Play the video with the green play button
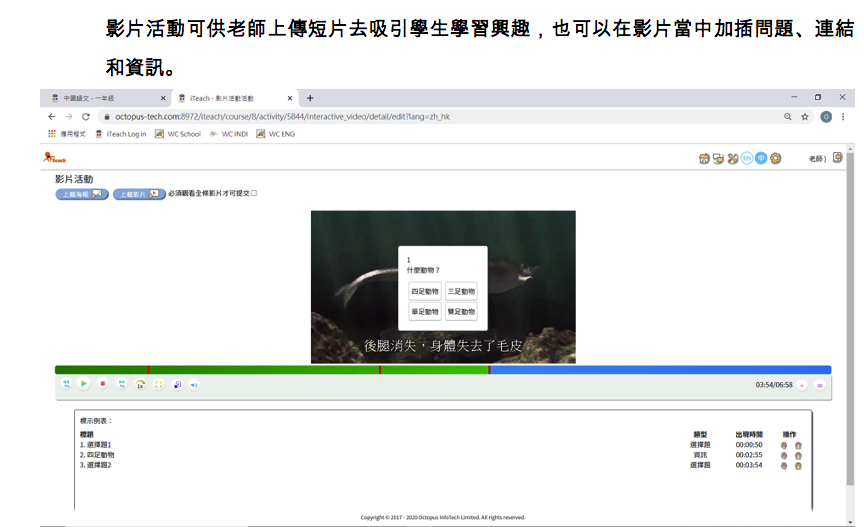 click(84, 384)
